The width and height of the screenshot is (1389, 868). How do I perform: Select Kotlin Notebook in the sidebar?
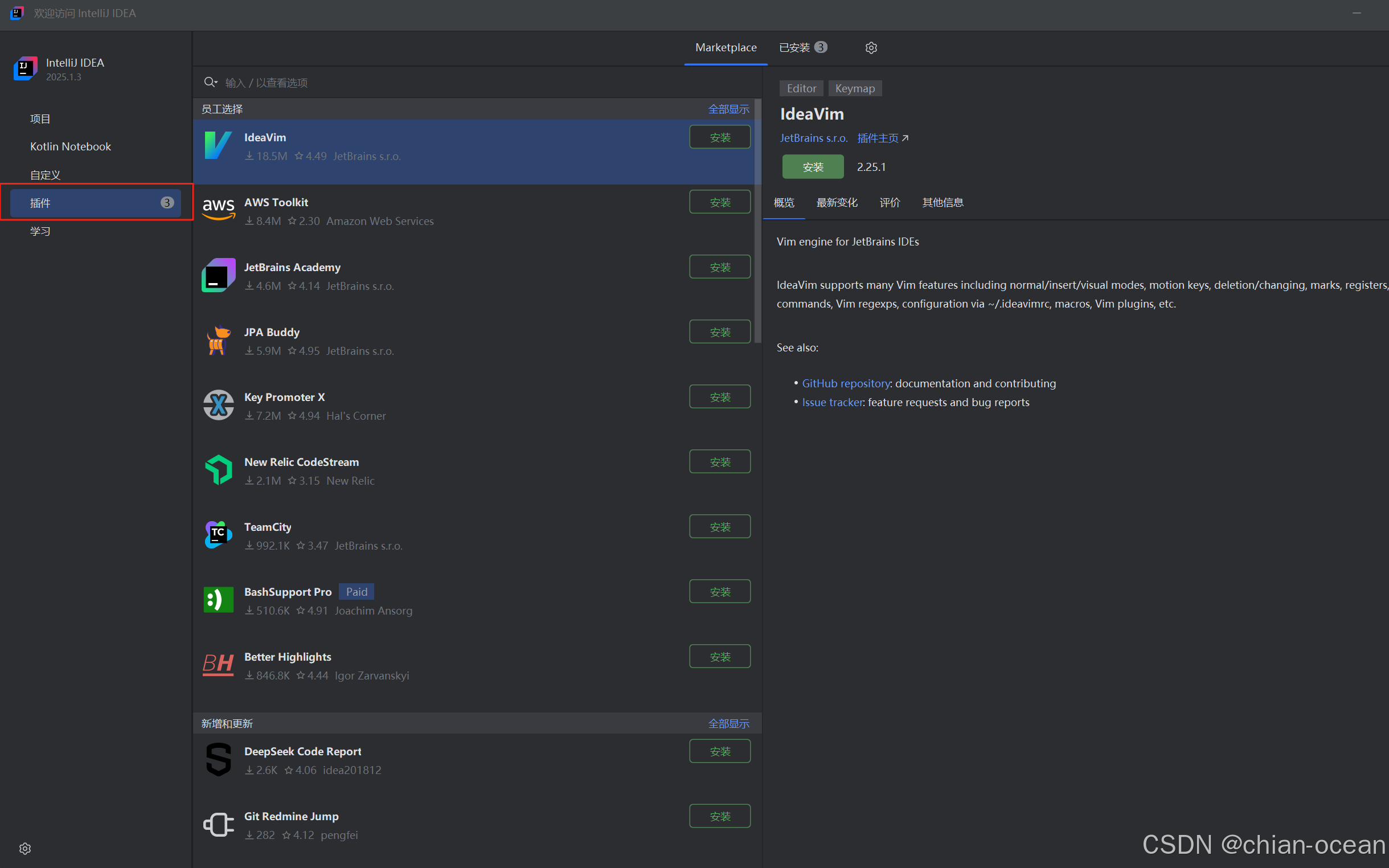[96, 147]
